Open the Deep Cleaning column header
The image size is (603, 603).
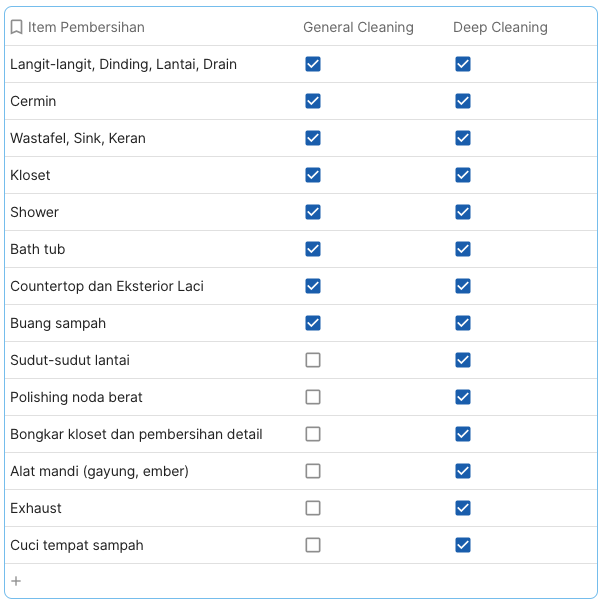[x=500, y=28]
